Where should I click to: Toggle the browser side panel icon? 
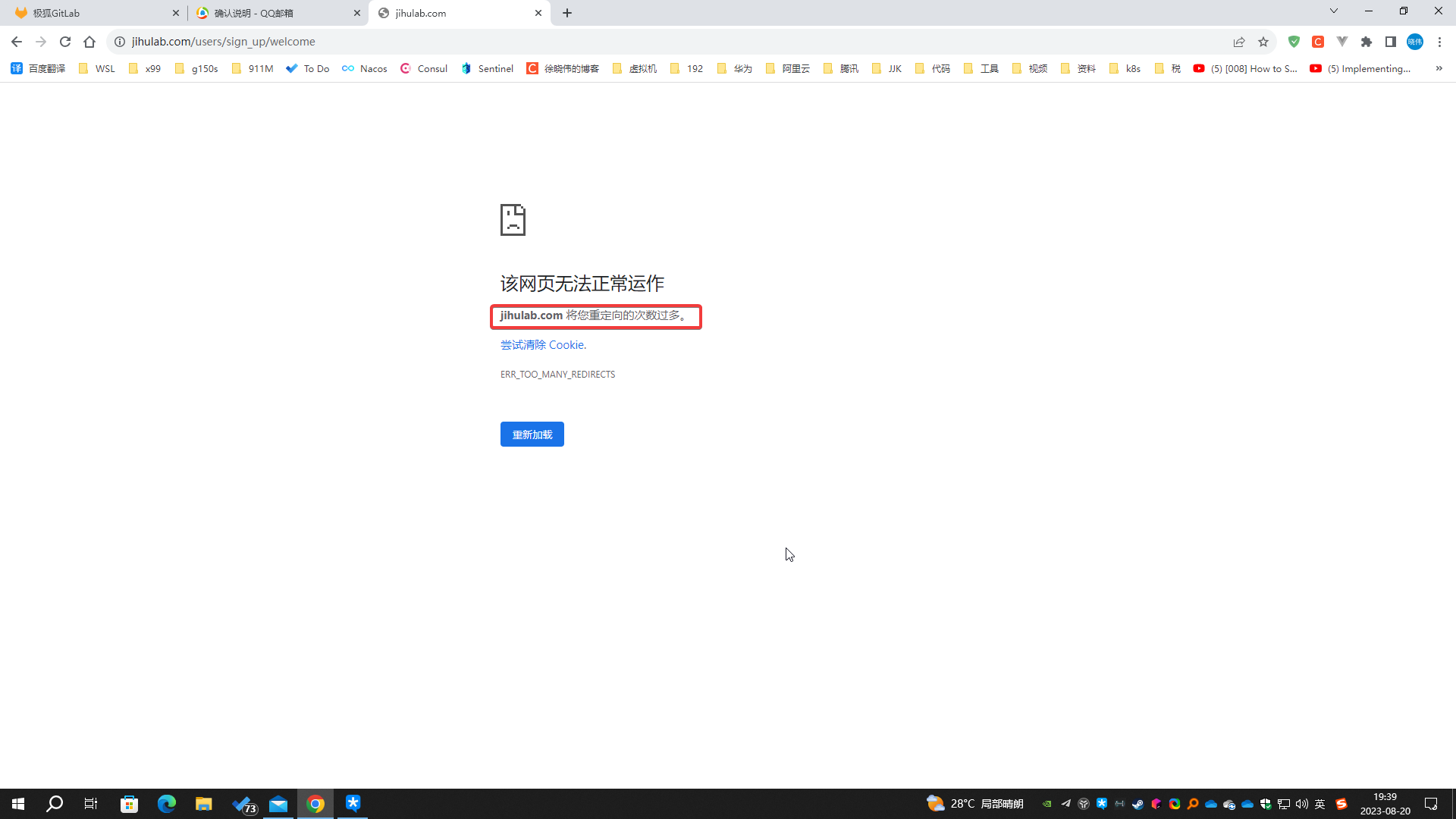point(1391,42)
